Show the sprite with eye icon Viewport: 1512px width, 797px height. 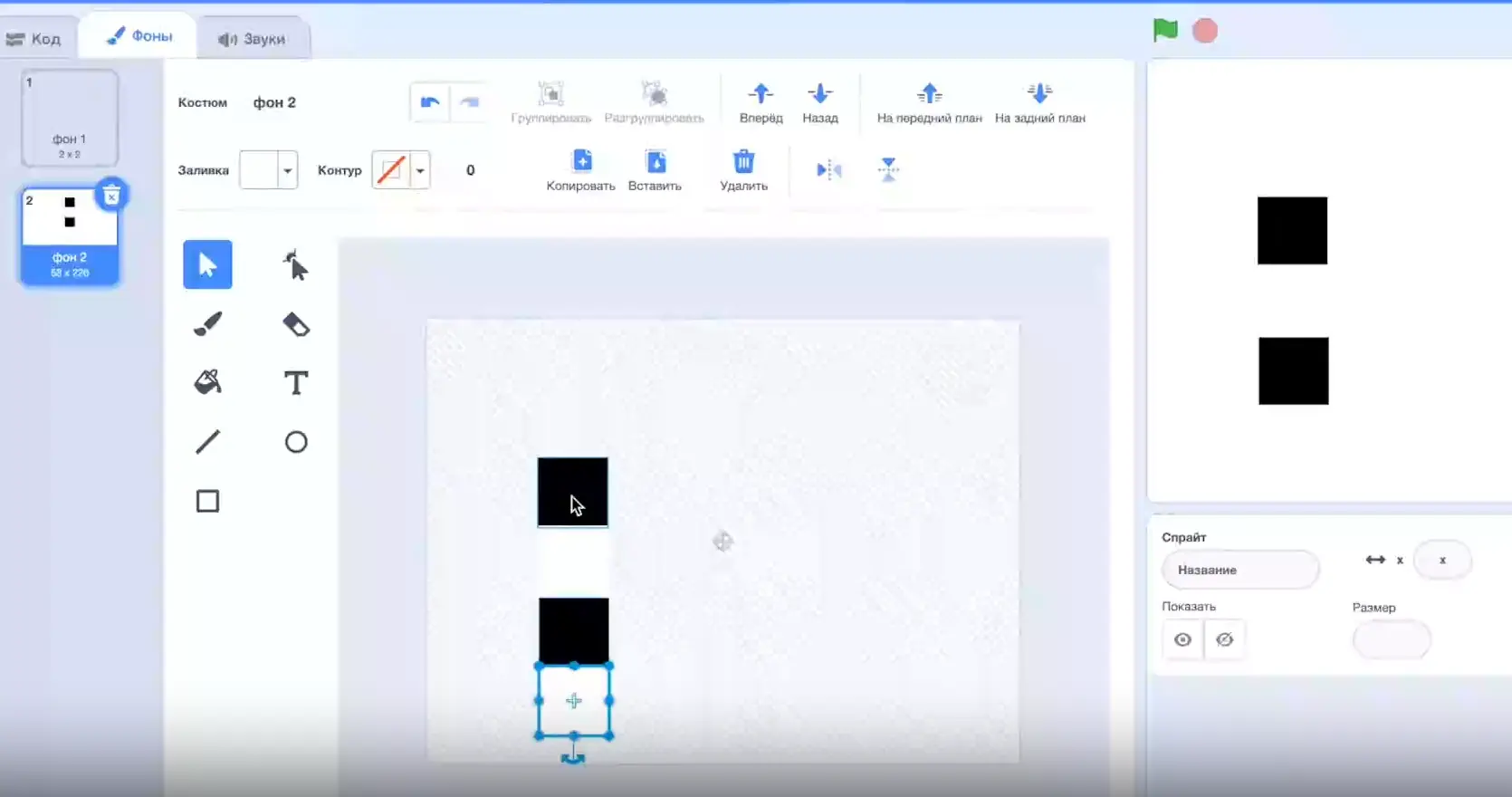(x=1182, y=639)
